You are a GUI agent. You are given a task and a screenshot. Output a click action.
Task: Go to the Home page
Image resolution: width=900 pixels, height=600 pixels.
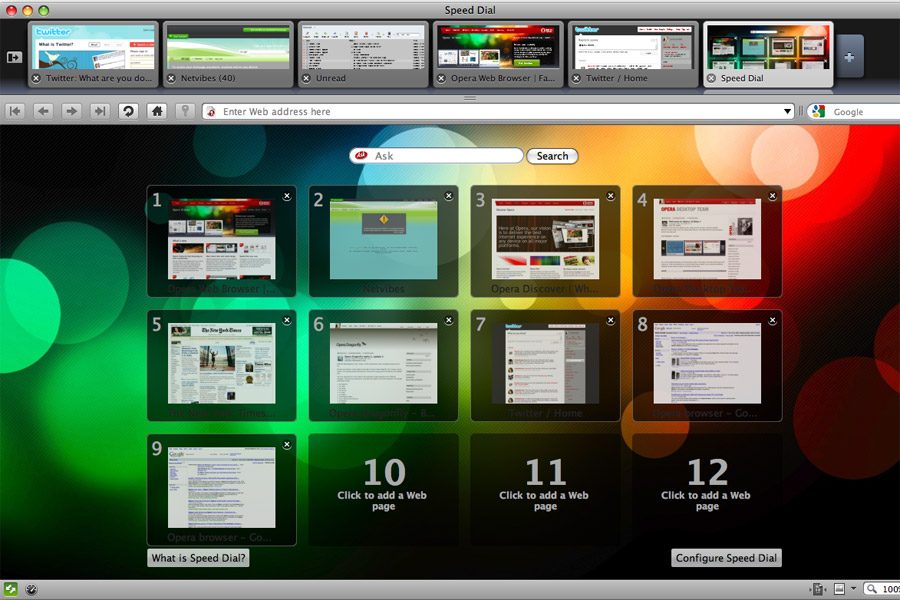pos(156,112)
